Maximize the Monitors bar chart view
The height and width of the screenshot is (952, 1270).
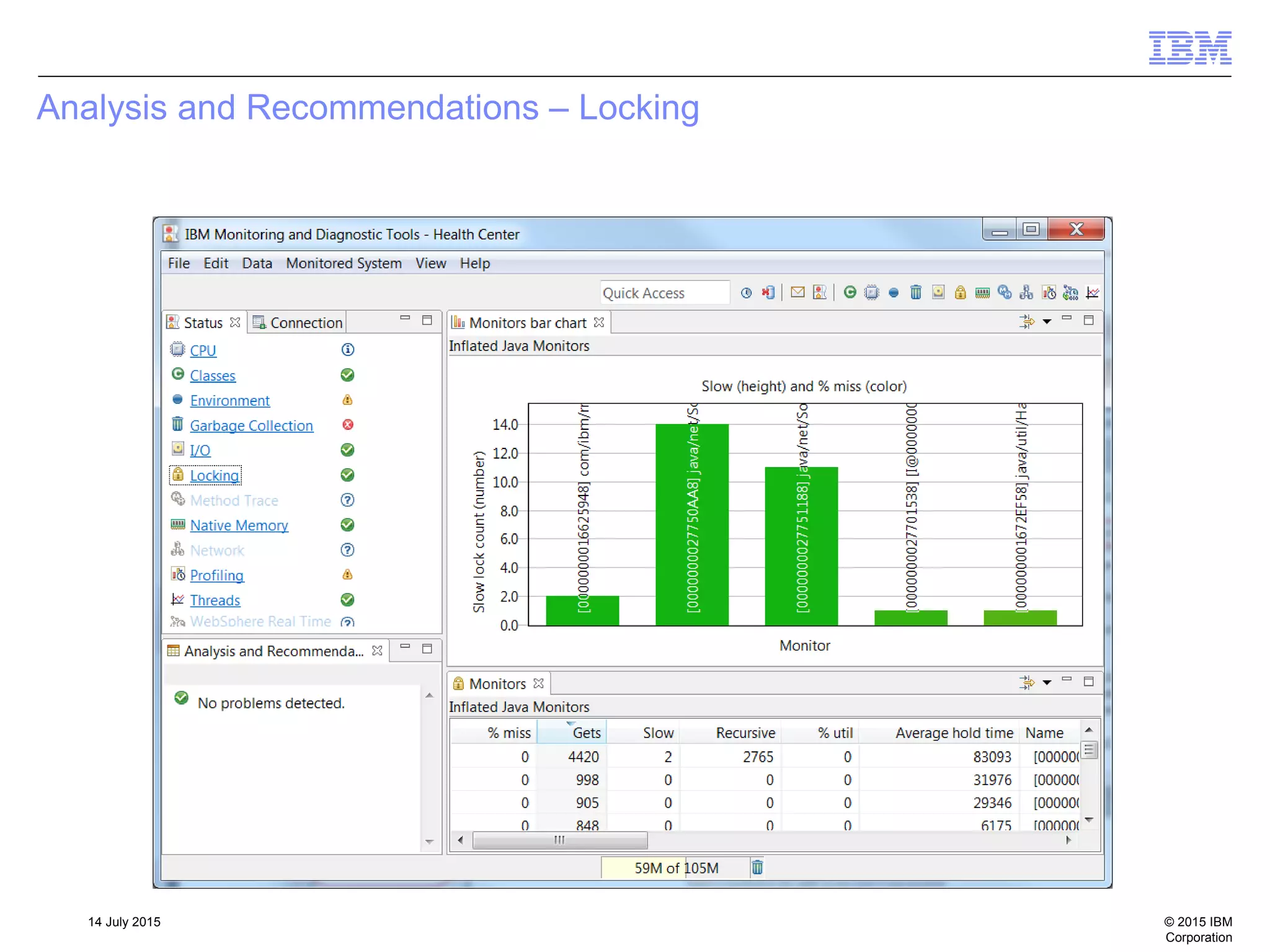click(x=1088, y=320)
